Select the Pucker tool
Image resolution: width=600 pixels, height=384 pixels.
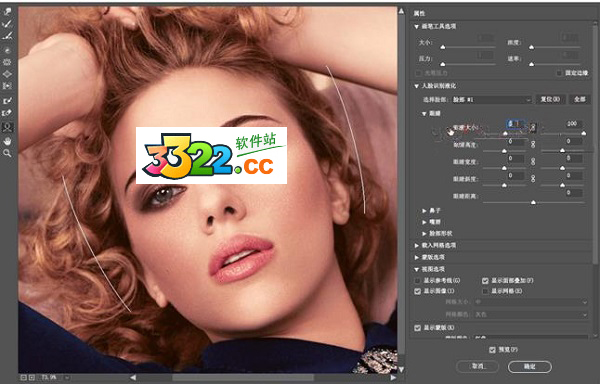pos(7,62)
